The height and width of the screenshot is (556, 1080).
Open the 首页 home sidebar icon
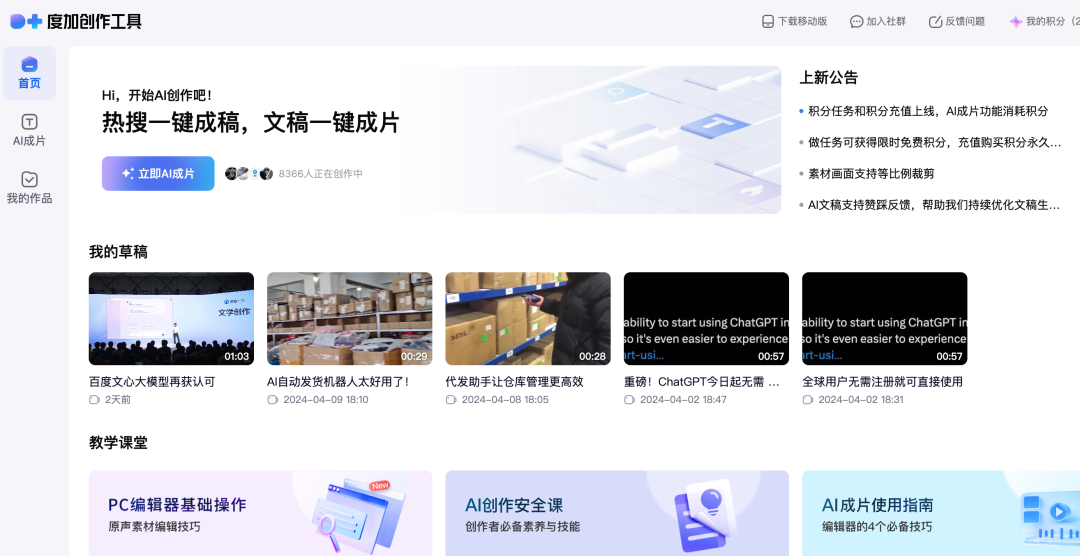click(30, 64)
